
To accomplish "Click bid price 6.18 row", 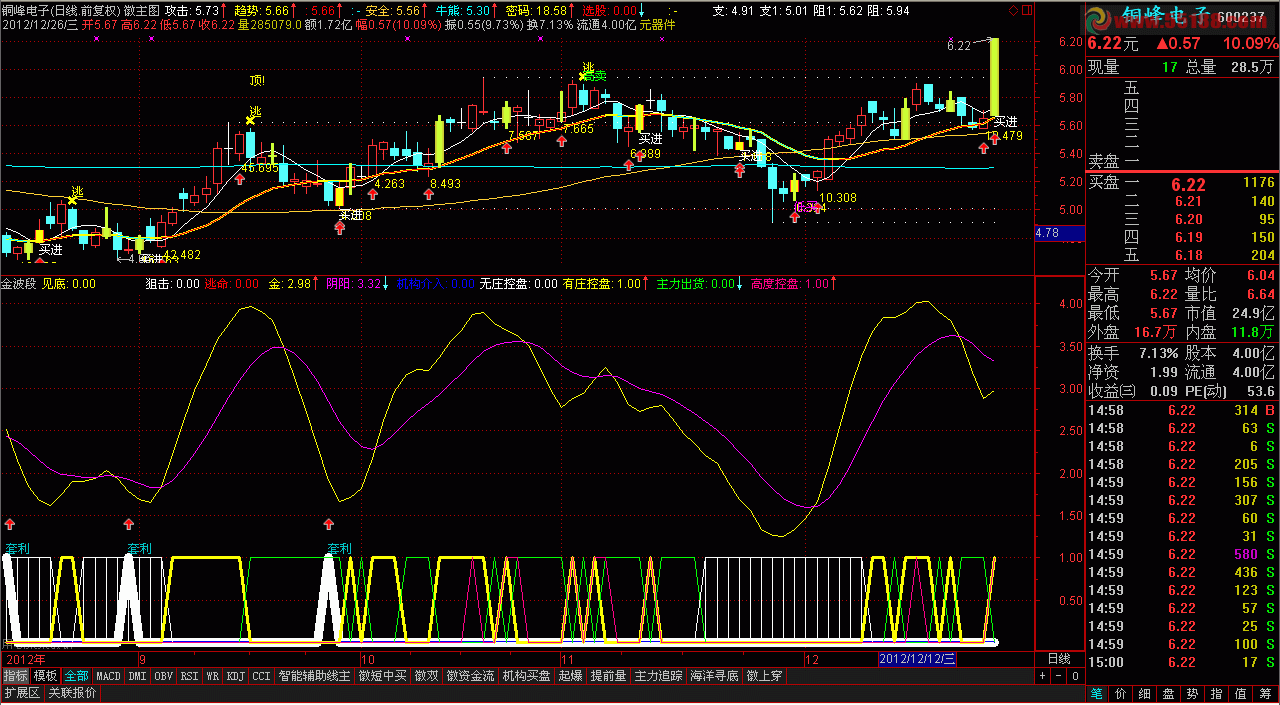I will coord(1182,255).
